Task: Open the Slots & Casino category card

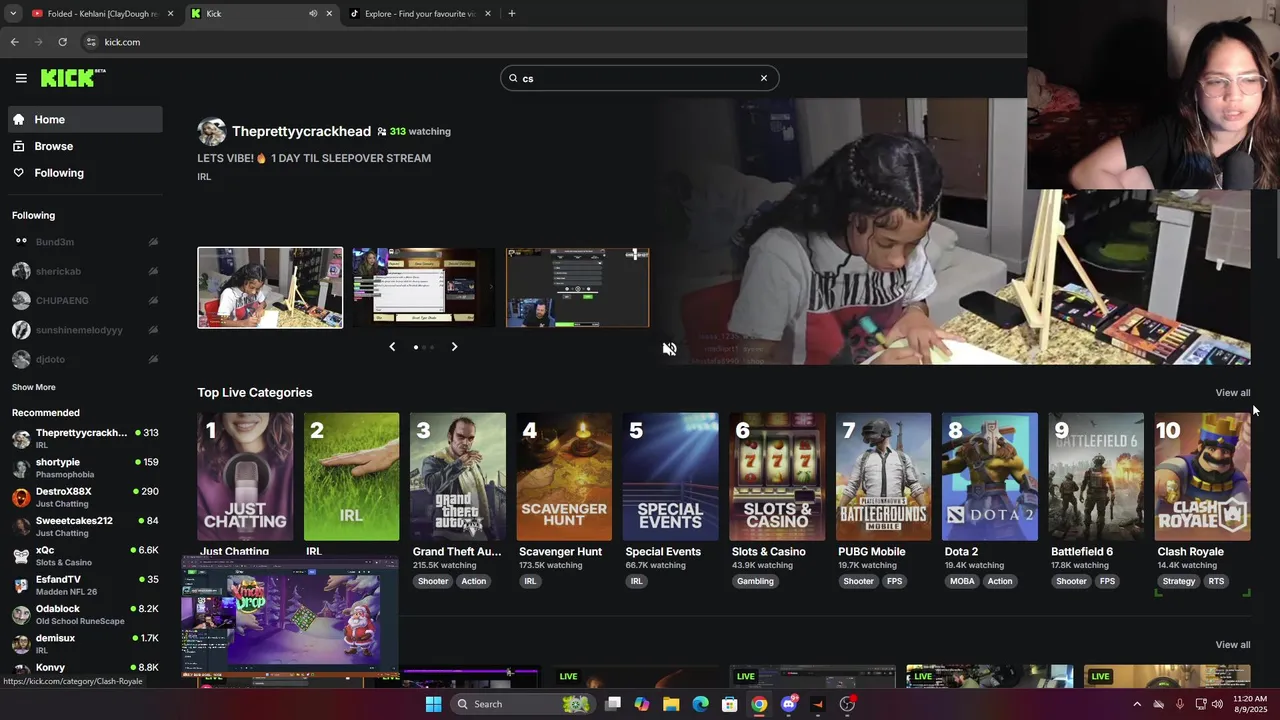Action: 777,477
